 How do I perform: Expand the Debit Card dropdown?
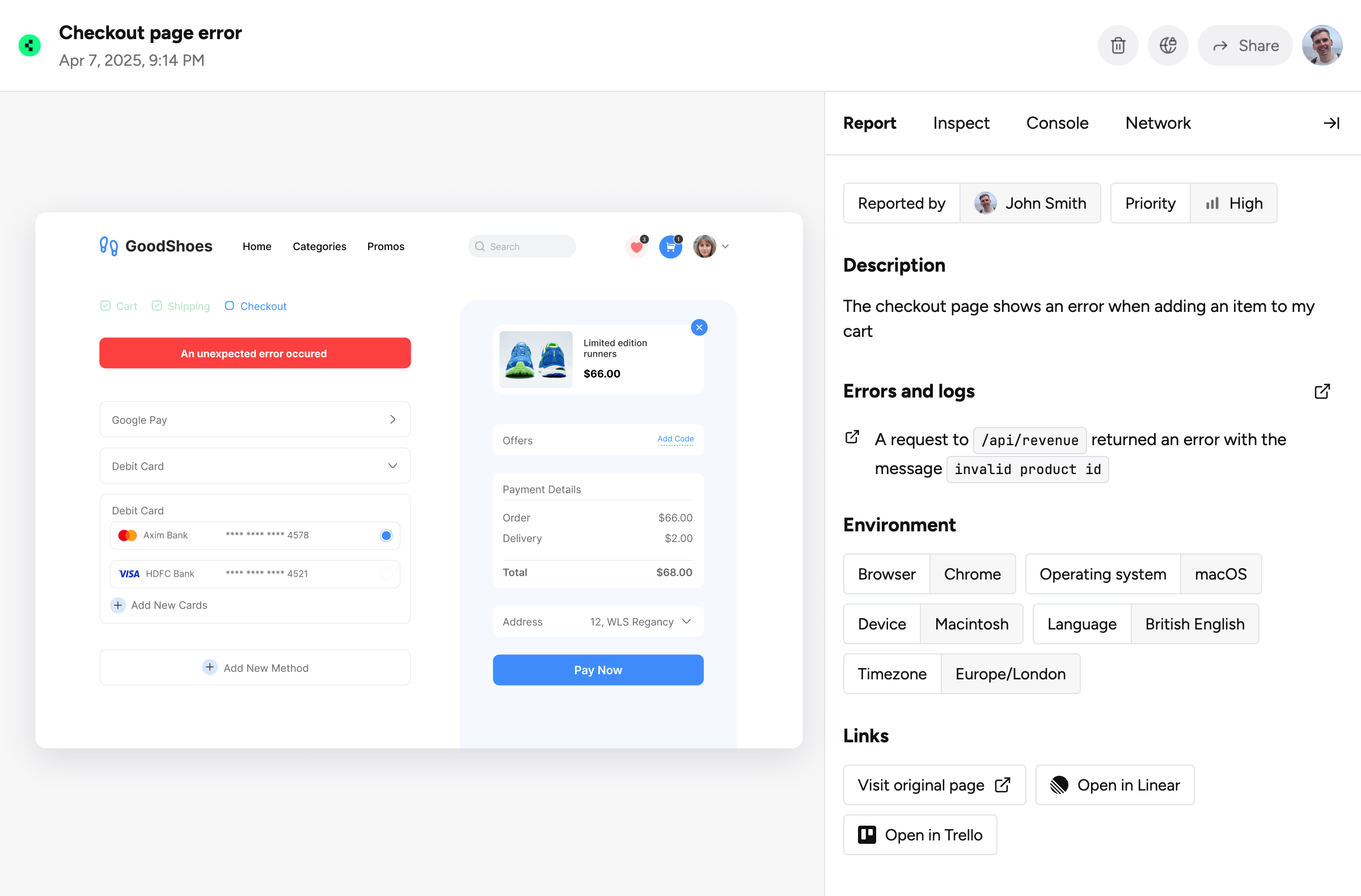(x=392, y=466)
